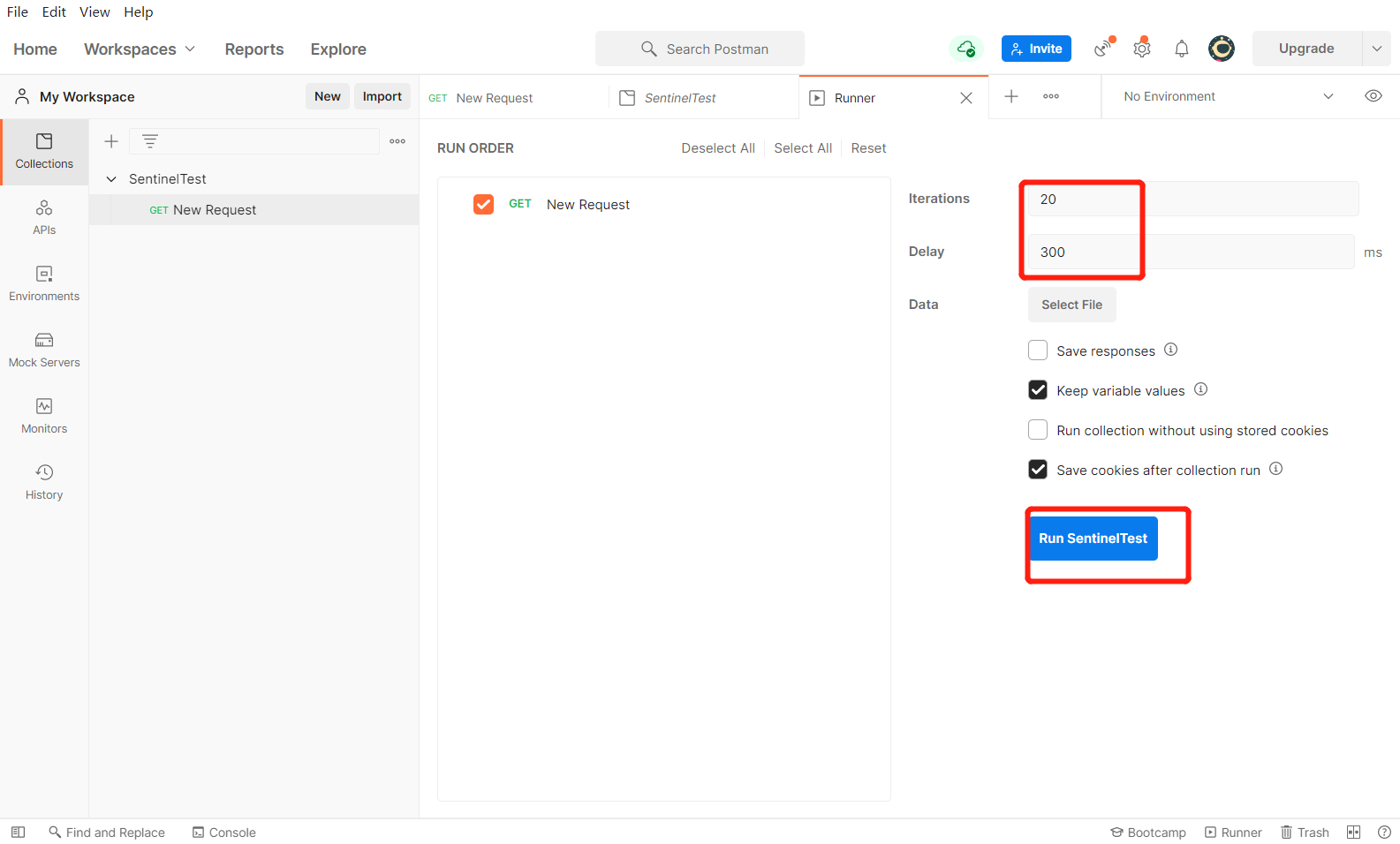
Task: Open the Mock Servers sidebar panel
Action: [x=44, y=350]
